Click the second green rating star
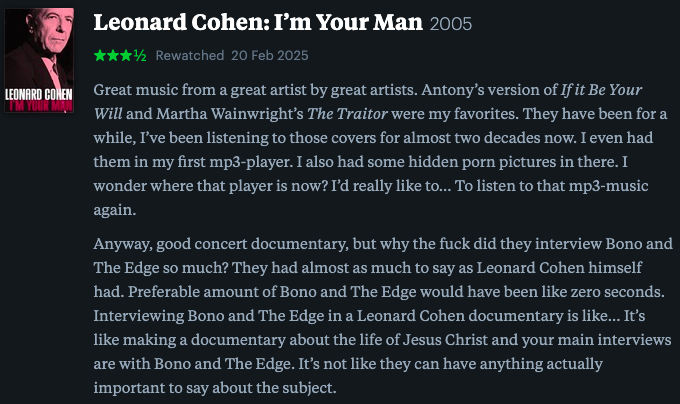The width and height of the screenshot is (680, 404). [x=113, y=55]
